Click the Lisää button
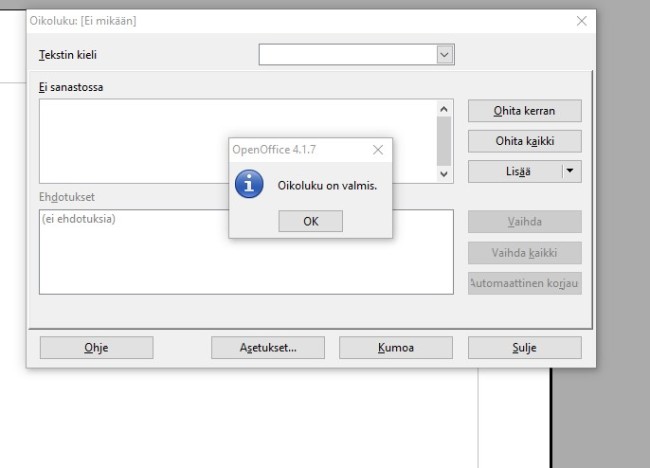The height and width of the screenshot is (468, 650). pos(512,173)
